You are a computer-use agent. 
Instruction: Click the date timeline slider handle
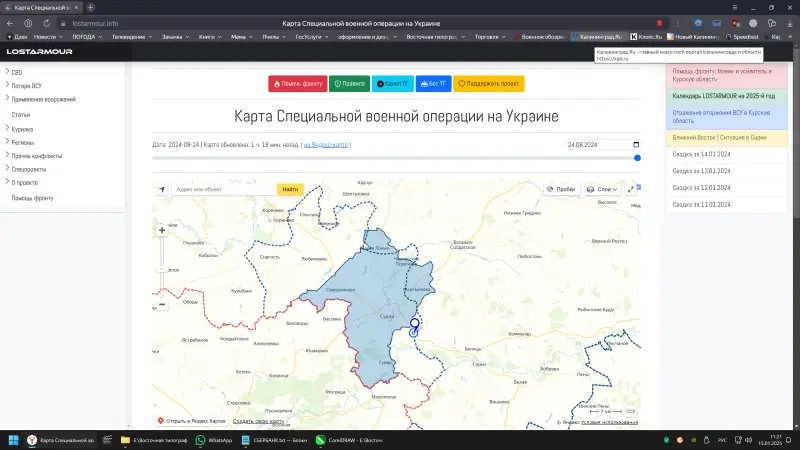(637, 158)
